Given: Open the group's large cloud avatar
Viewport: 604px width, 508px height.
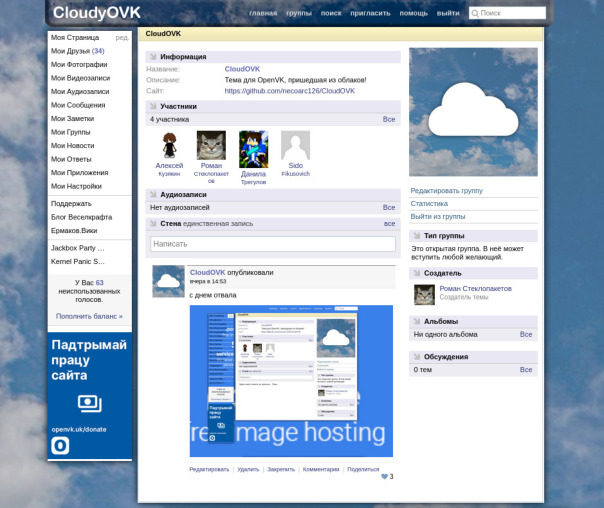Looking at the screenshot, I should (473, 112).
